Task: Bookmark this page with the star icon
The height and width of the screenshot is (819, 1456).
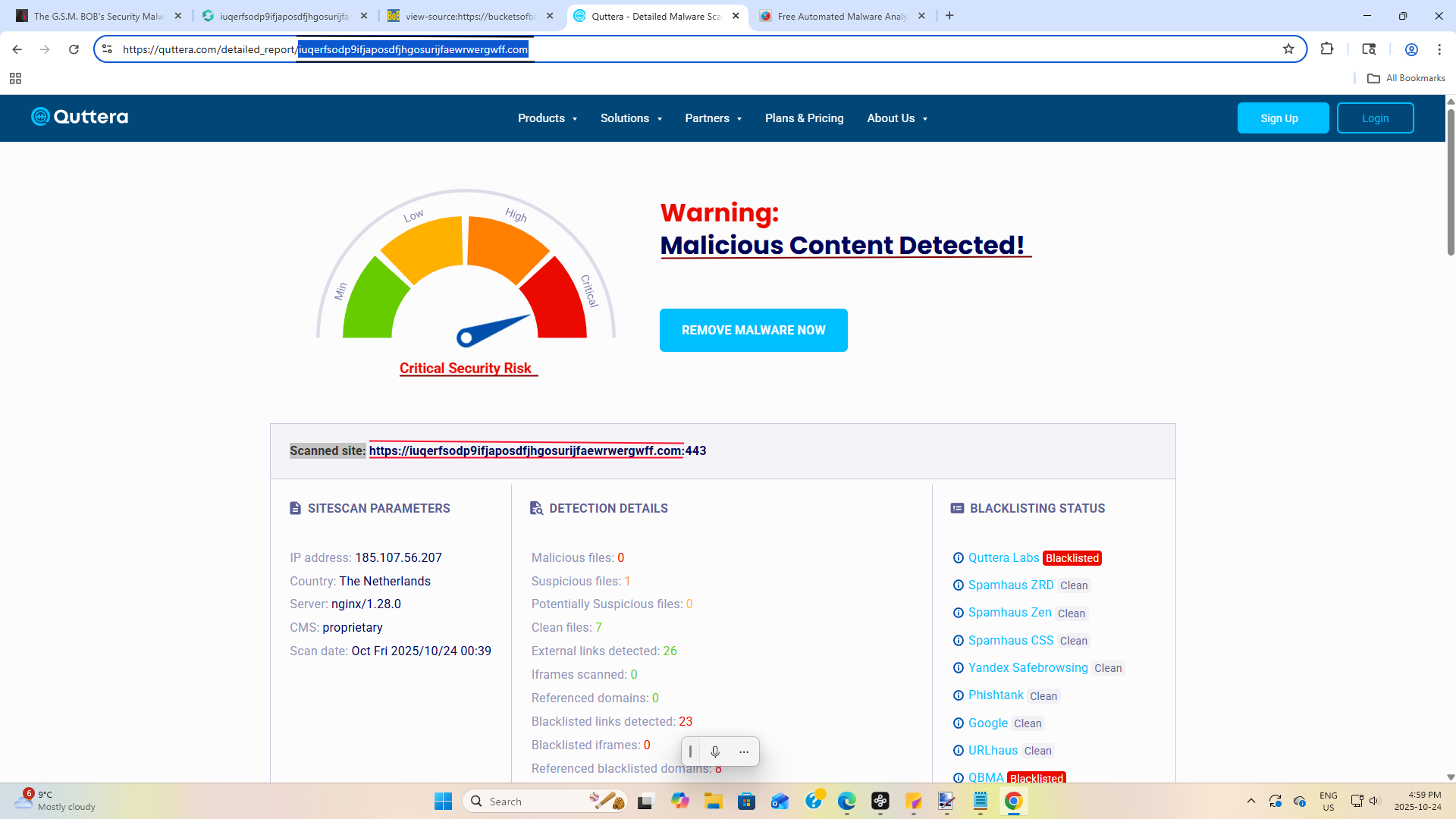Action: click(x=1288, y=49)
